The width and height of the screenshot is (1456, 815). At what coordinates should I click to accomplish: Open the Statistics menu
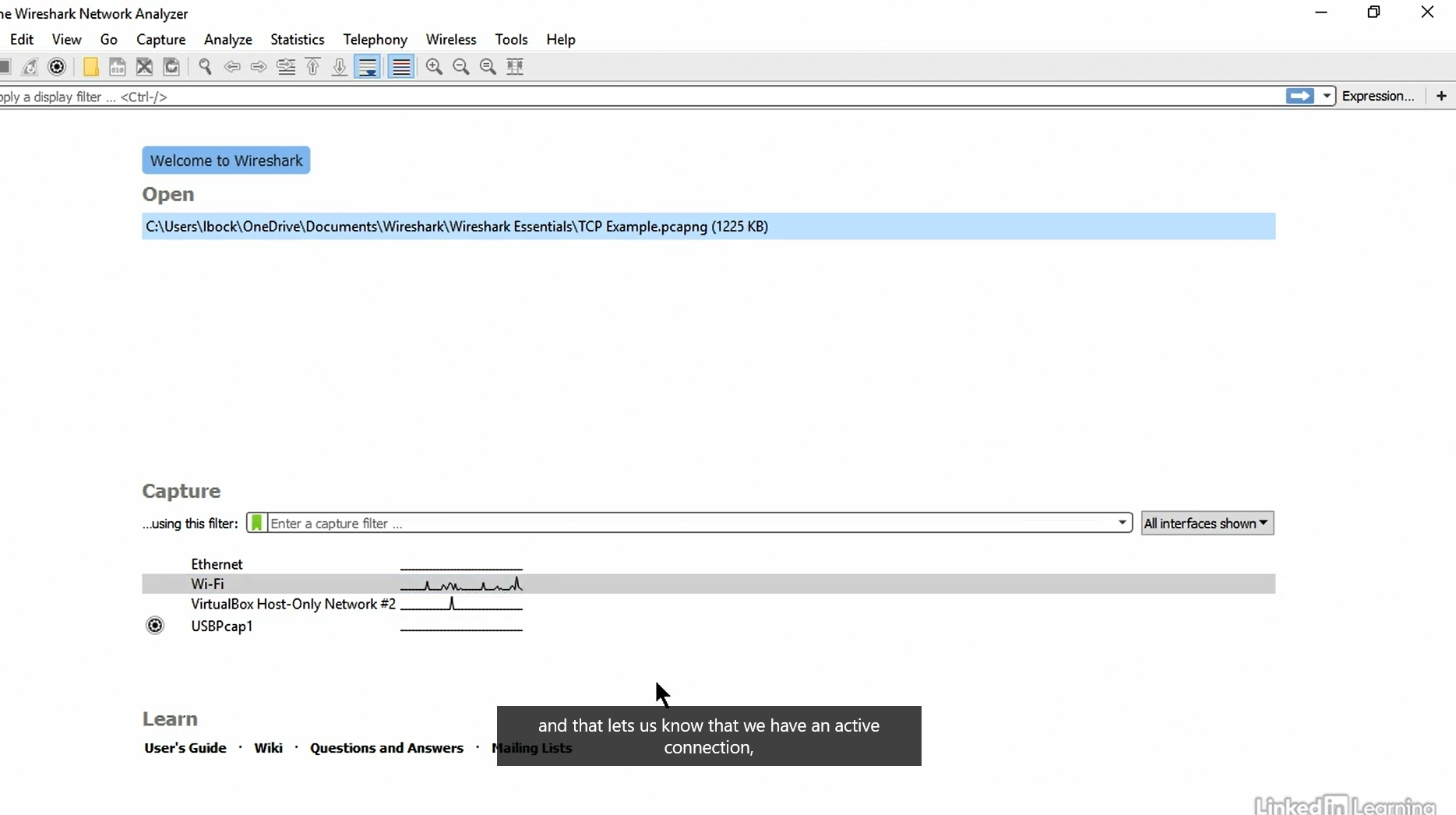coord(298,39)
